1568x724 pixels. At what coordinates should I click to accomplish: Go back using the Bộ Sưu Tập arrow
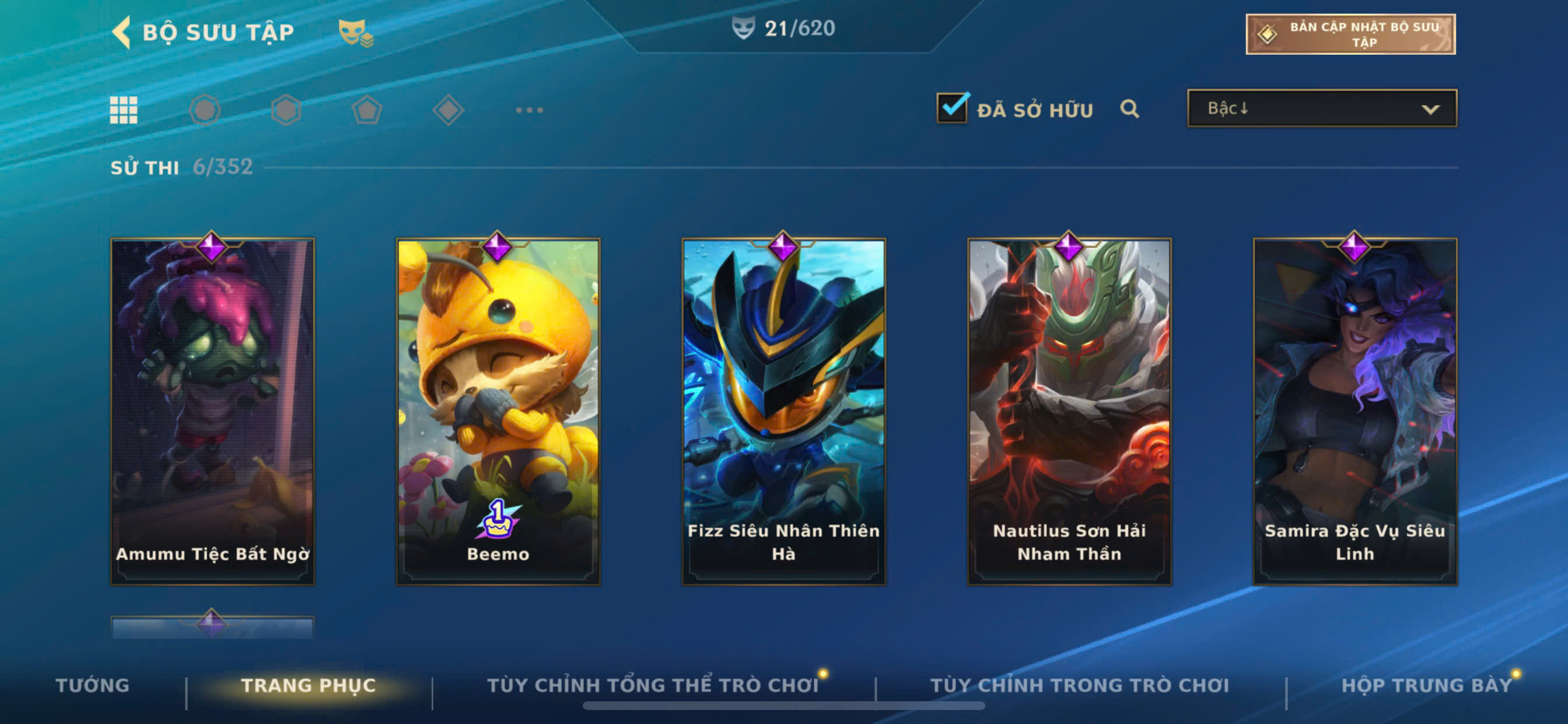tap(122, 31)
